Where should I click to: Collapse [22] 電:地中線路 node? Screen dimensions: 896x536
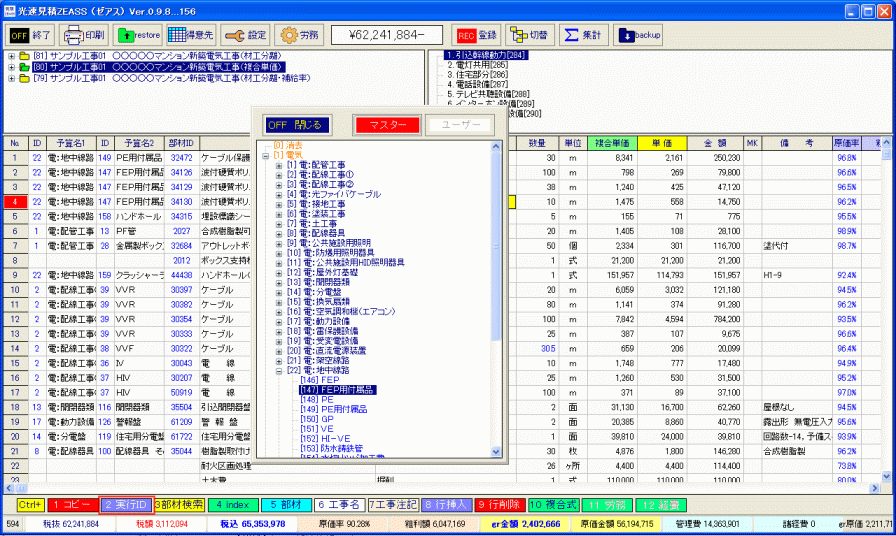(279, 370)
